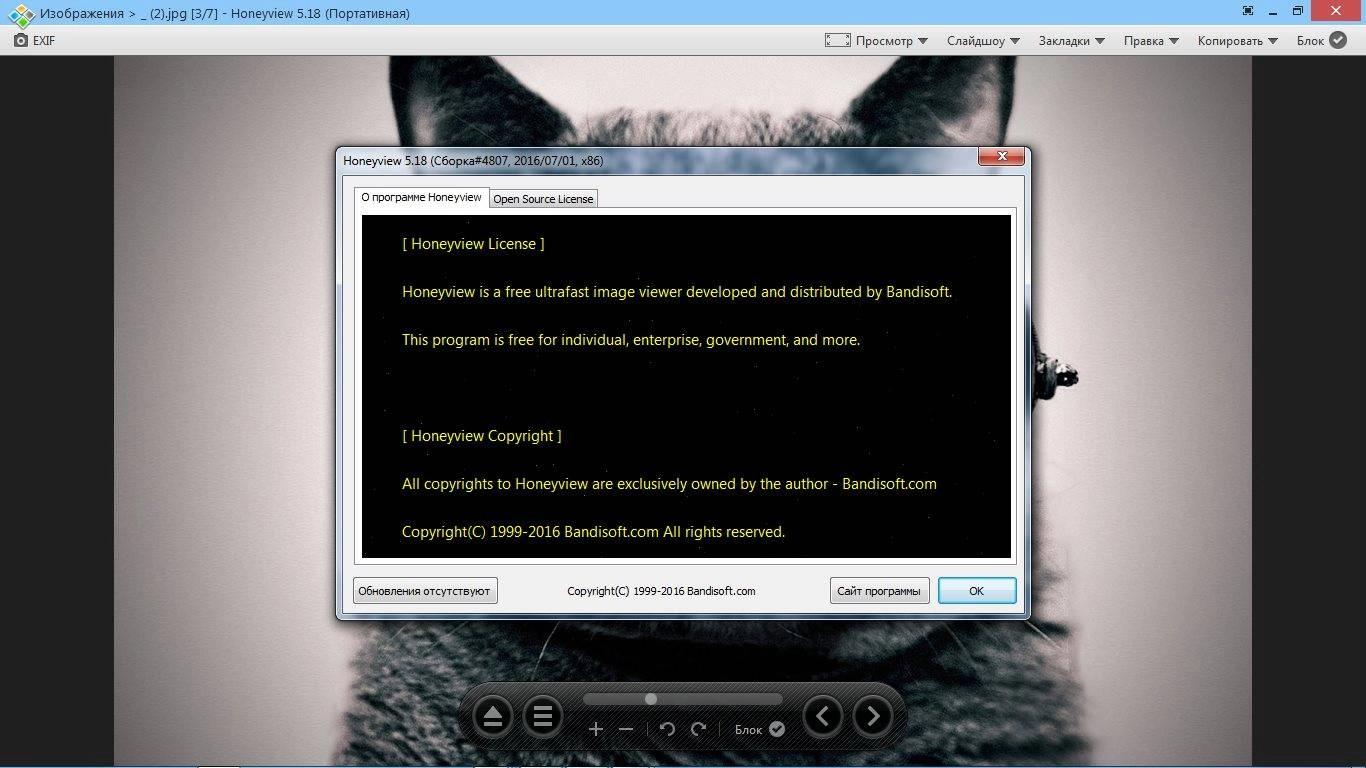
Task: Zoom in with the plus icon
Action: [596, 729]
